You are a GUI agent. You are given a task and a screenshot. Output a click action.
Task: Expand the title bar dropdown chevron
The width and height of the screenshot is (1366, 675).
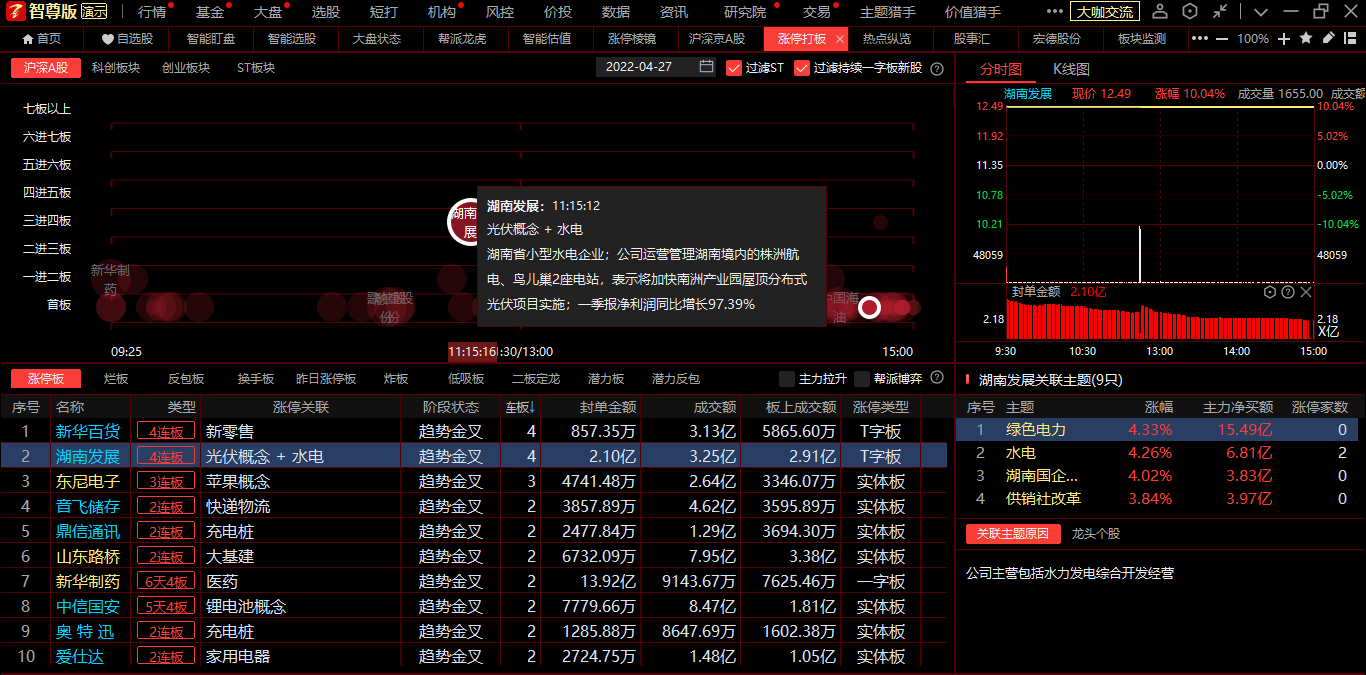point(1260,12)
